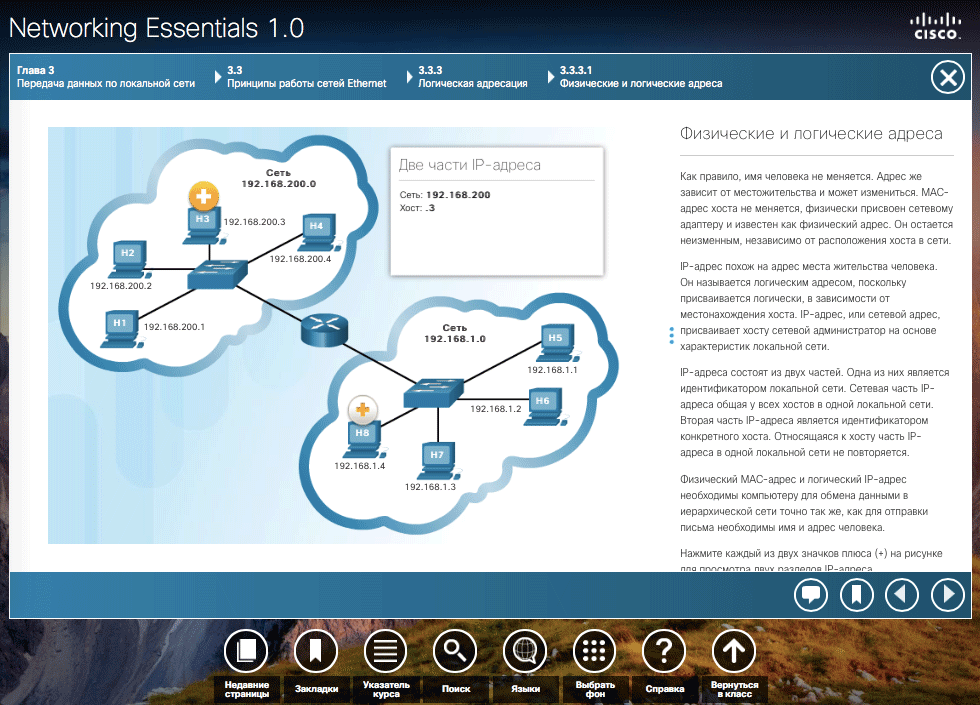Open Недавние страницы recent pages icon

246,651
